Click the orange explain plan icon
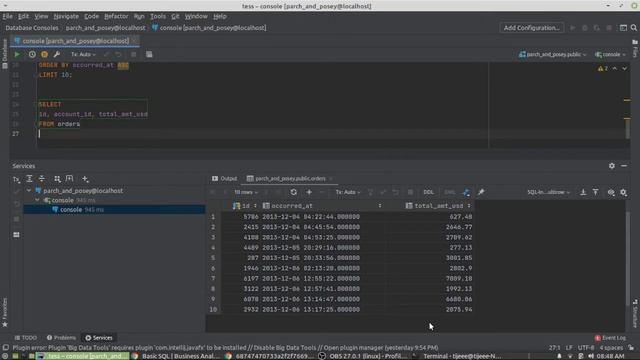The height and width of the screenshot is (360, 640). click(x=44, y=54)
